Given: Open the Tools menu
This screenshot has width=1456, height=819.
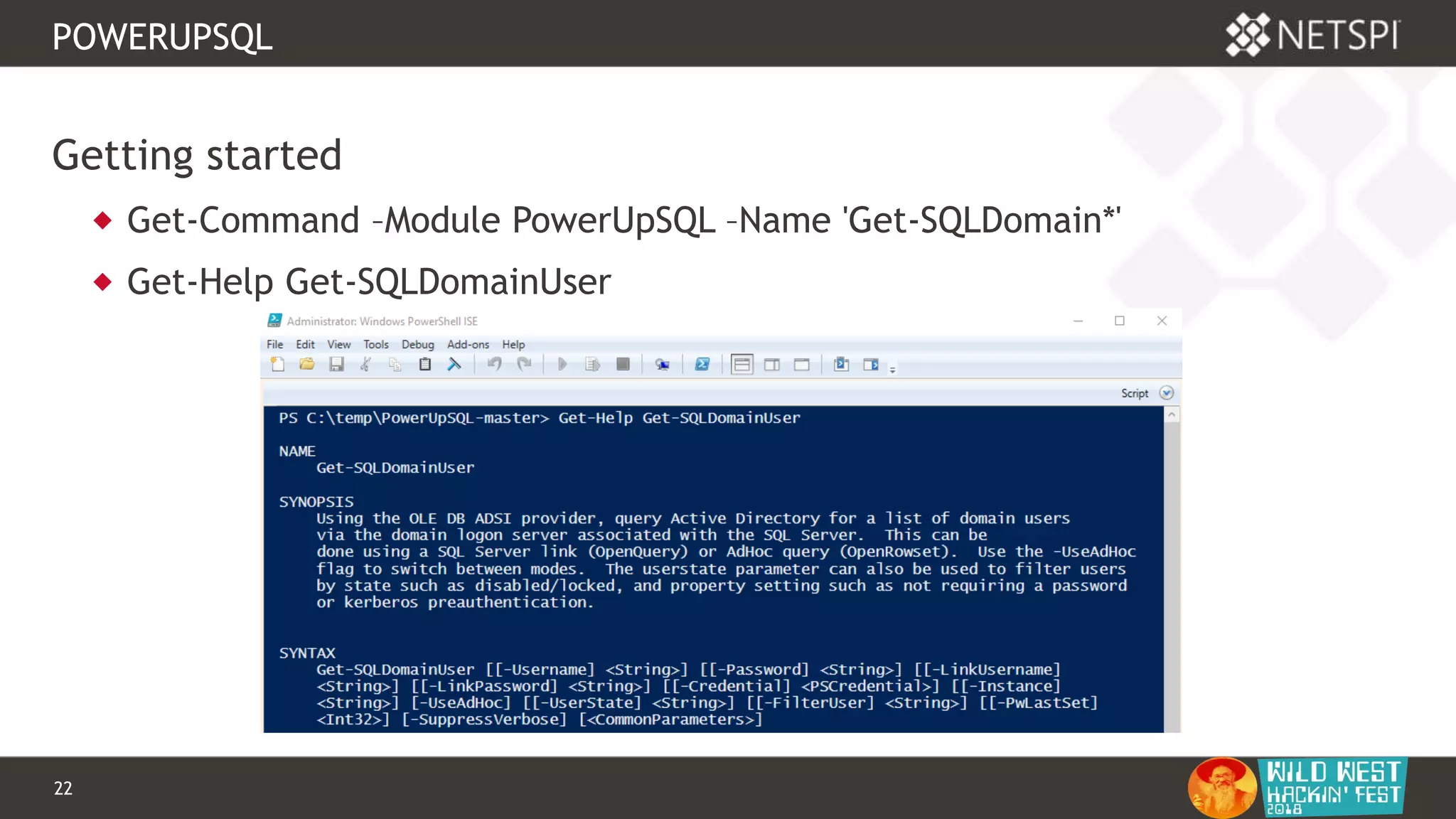Looking at the screenshot, I should [375, 344].
